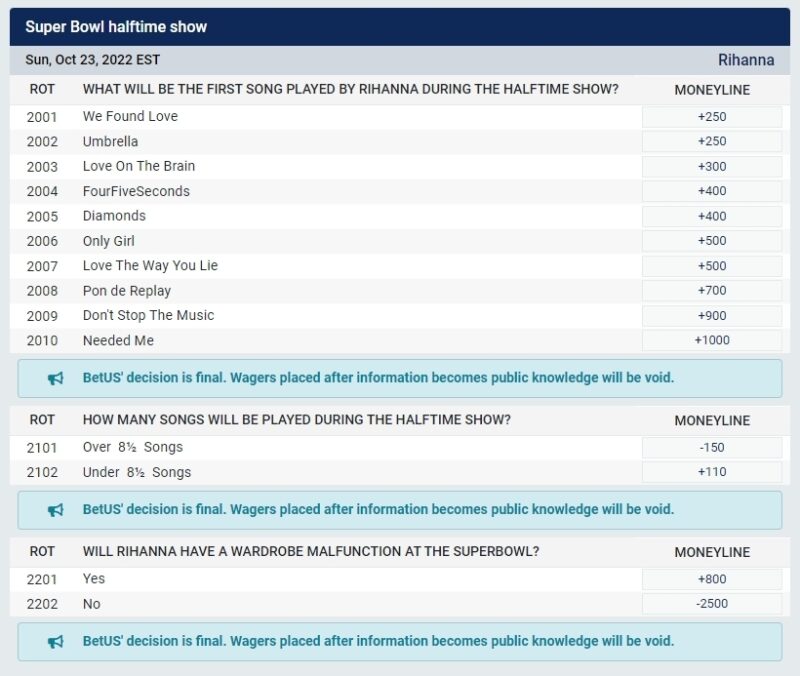The height and width of the screenshot is (676, 800).
Task: Click the megaphone icon in first notice
Action: [56, 378]
